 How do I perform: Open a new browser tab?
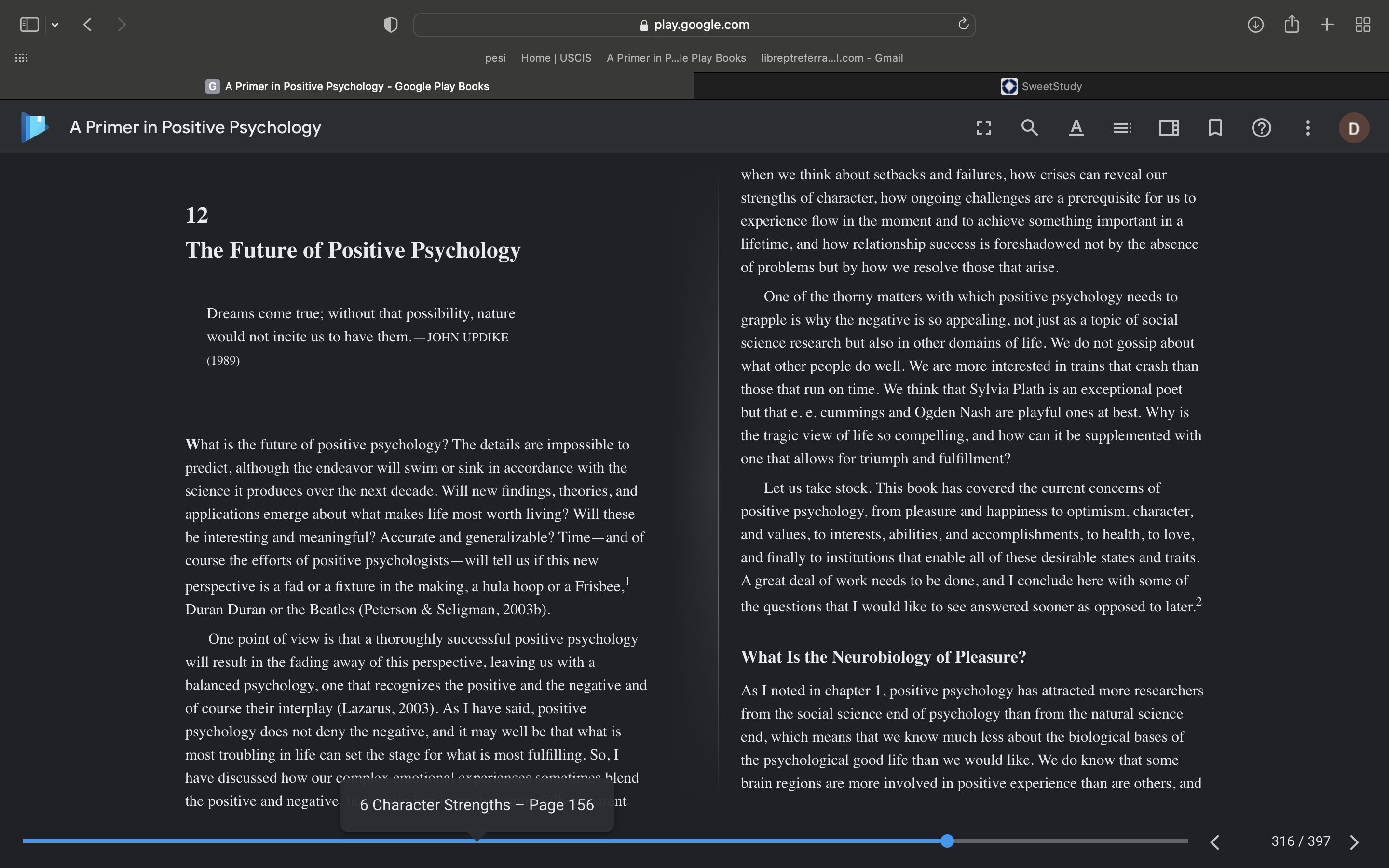tap(1326, 25)
